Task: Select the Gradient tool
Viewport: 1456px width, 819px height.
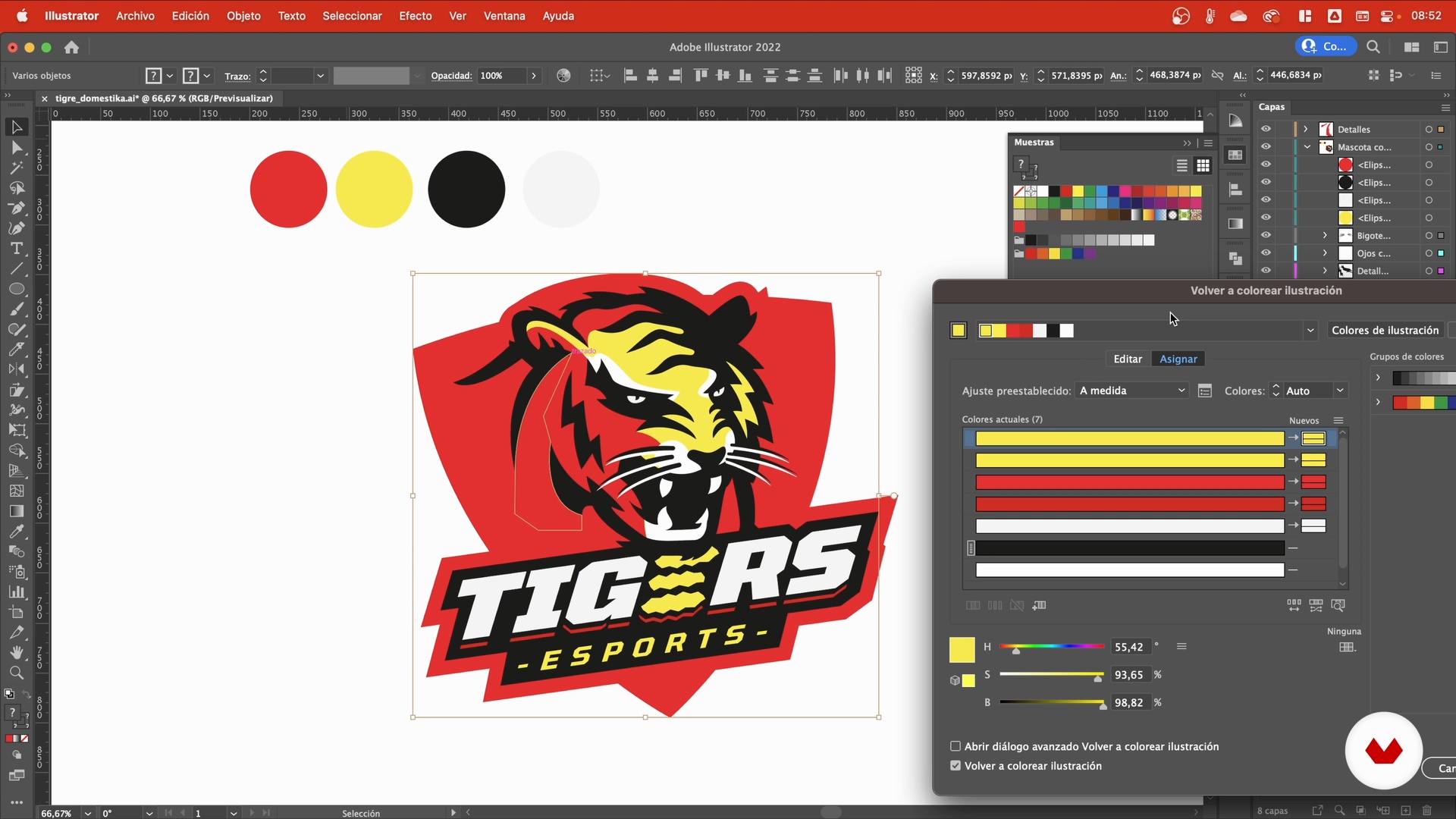Action: [17, 511]
